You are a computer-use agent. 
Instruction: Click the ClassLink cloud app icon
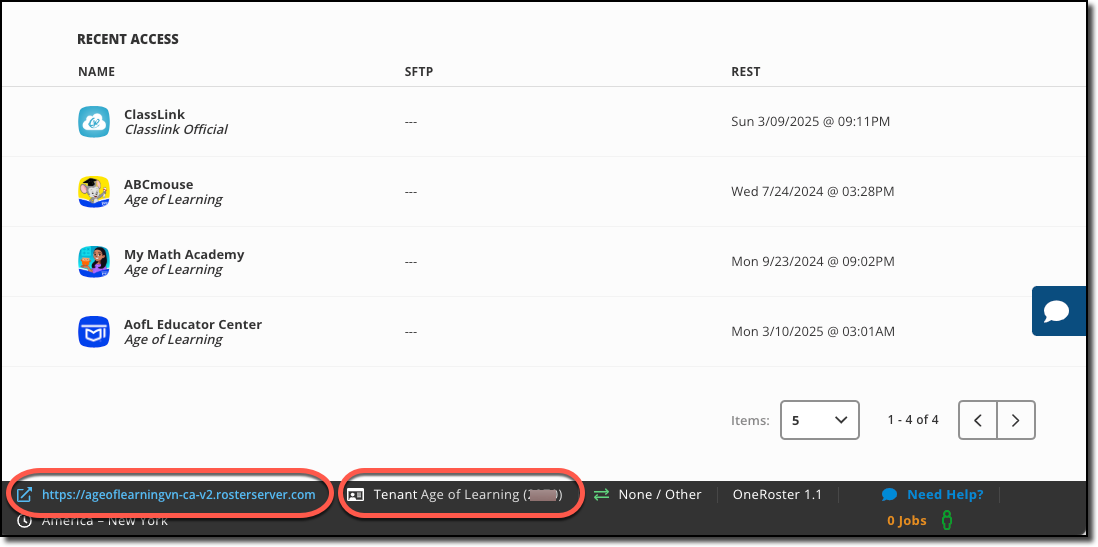[94, 122]
